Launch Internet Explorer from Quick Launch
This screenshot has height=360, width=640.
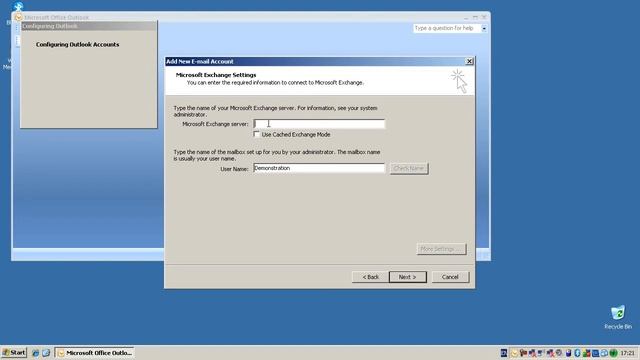click(x=36, y=353)
